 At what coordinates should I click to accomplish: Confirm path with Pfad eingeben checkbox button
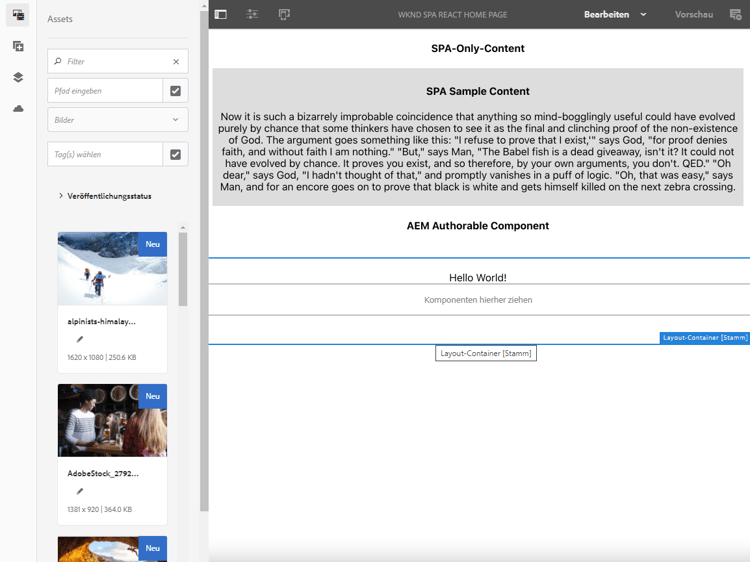[176, 91]
